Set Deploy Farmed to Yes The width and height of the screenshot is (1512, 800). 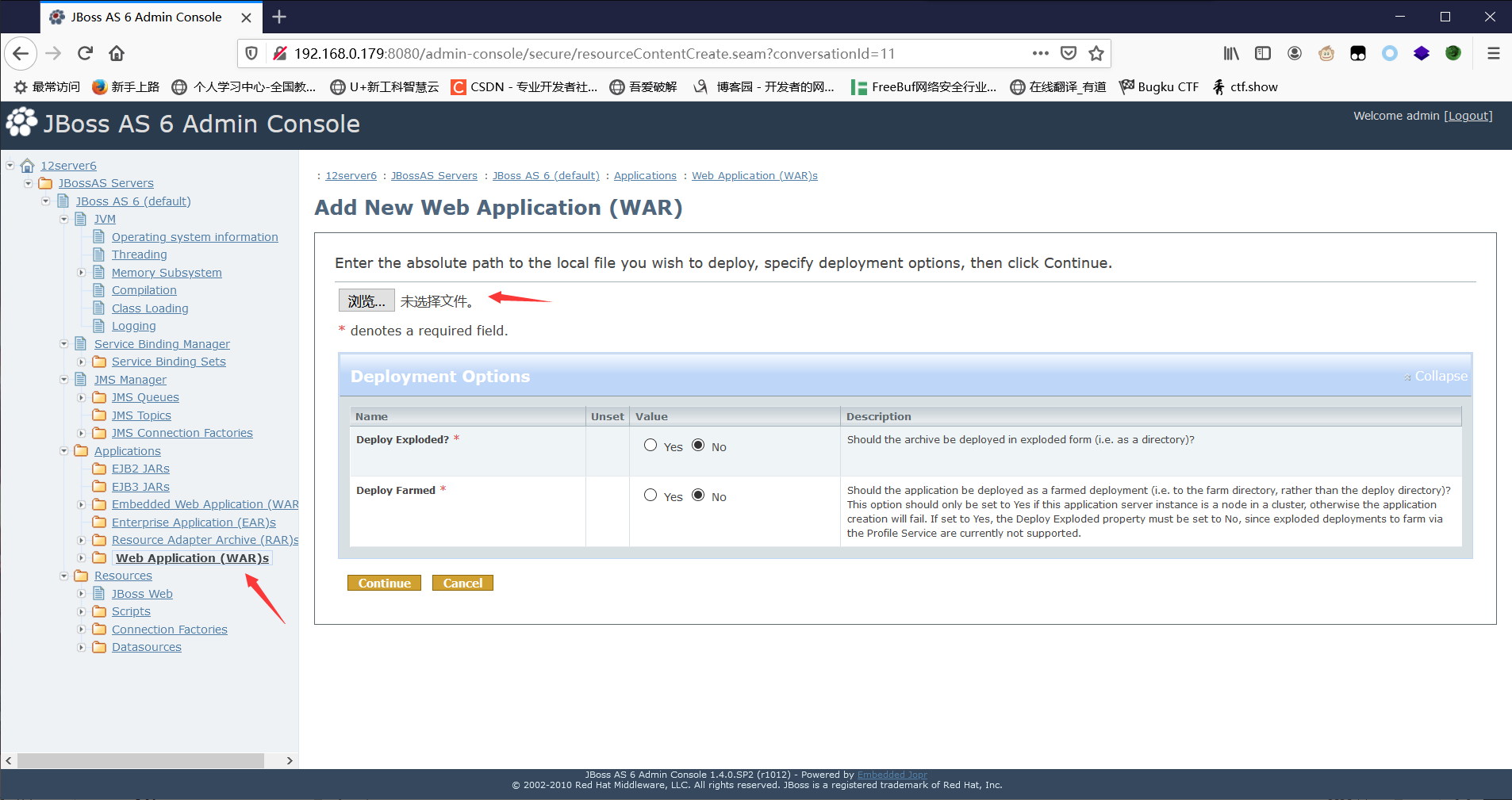pos(650,495)
